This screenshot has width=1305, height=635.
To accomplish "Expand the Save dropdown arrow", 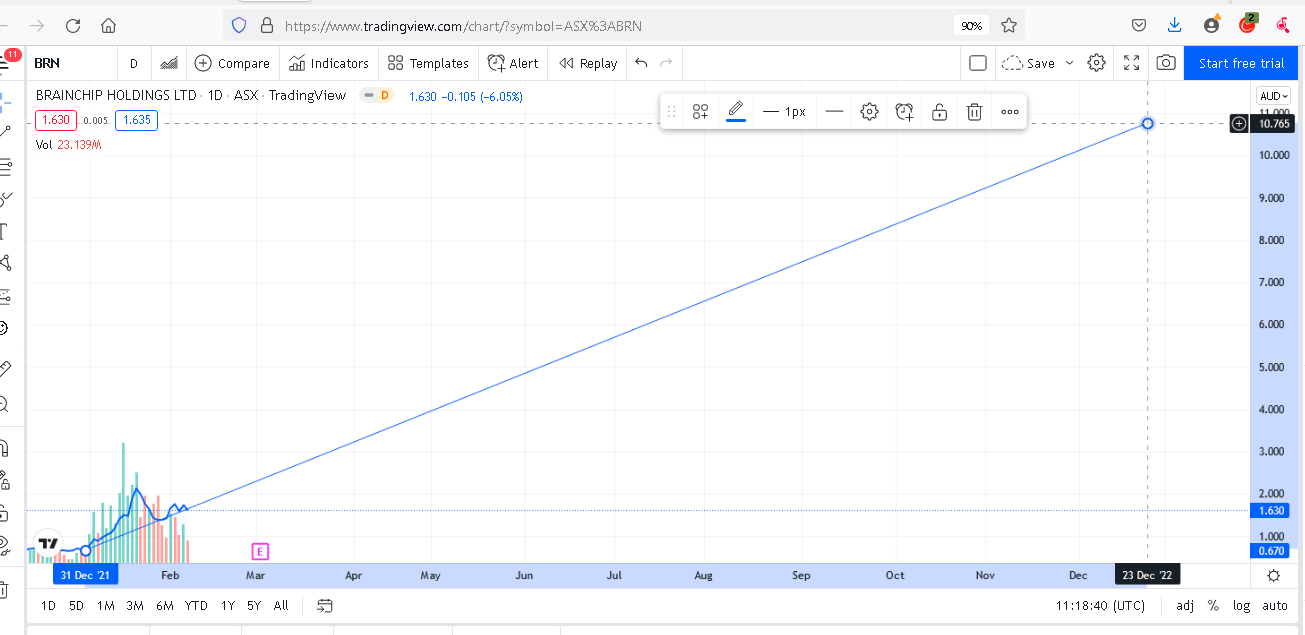I will (1069, 63).
